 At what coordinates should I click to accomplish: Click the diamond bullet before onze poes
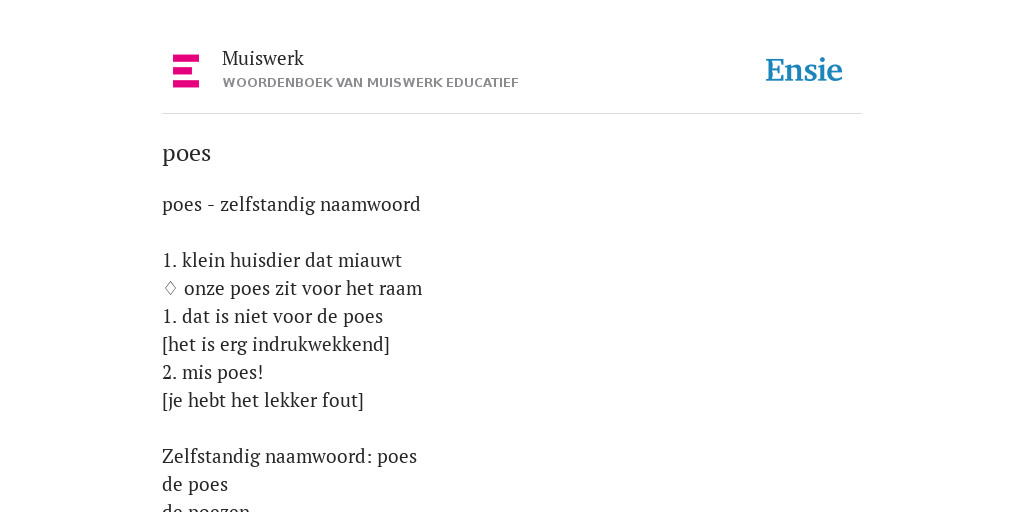pyautogui.click(x=170, y=288)
